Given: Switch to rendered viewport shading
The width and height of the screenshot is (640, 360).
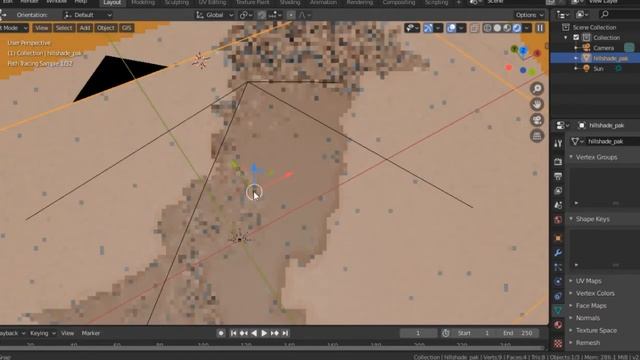Looking at the screenshot, I should point(517,28).
